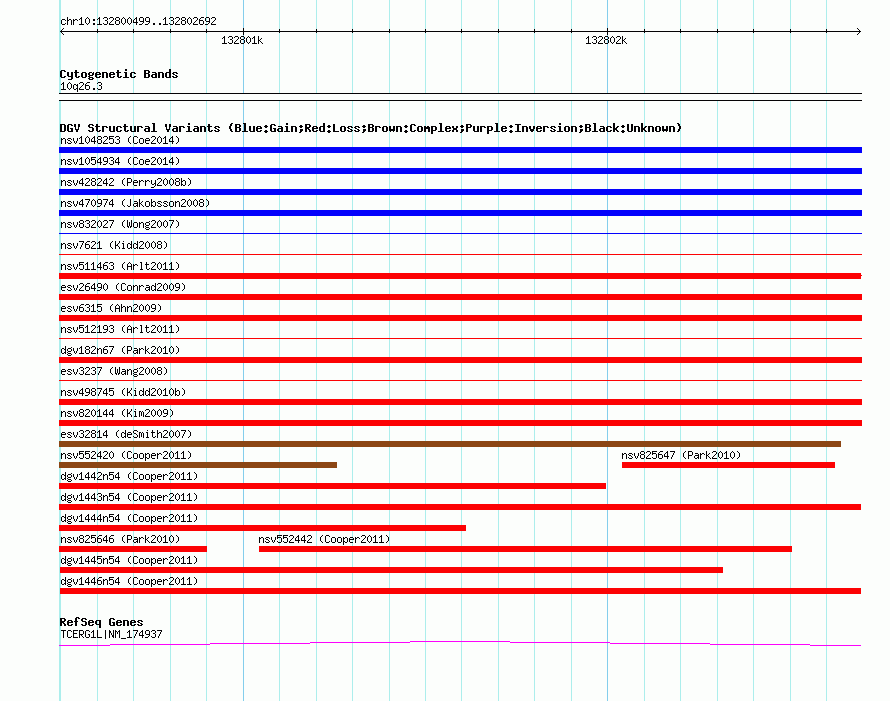This screenshot has width=890, height=701.
Task: Click chr10:132800499..132802692 coordinates text
Action: tap(138, 22)
